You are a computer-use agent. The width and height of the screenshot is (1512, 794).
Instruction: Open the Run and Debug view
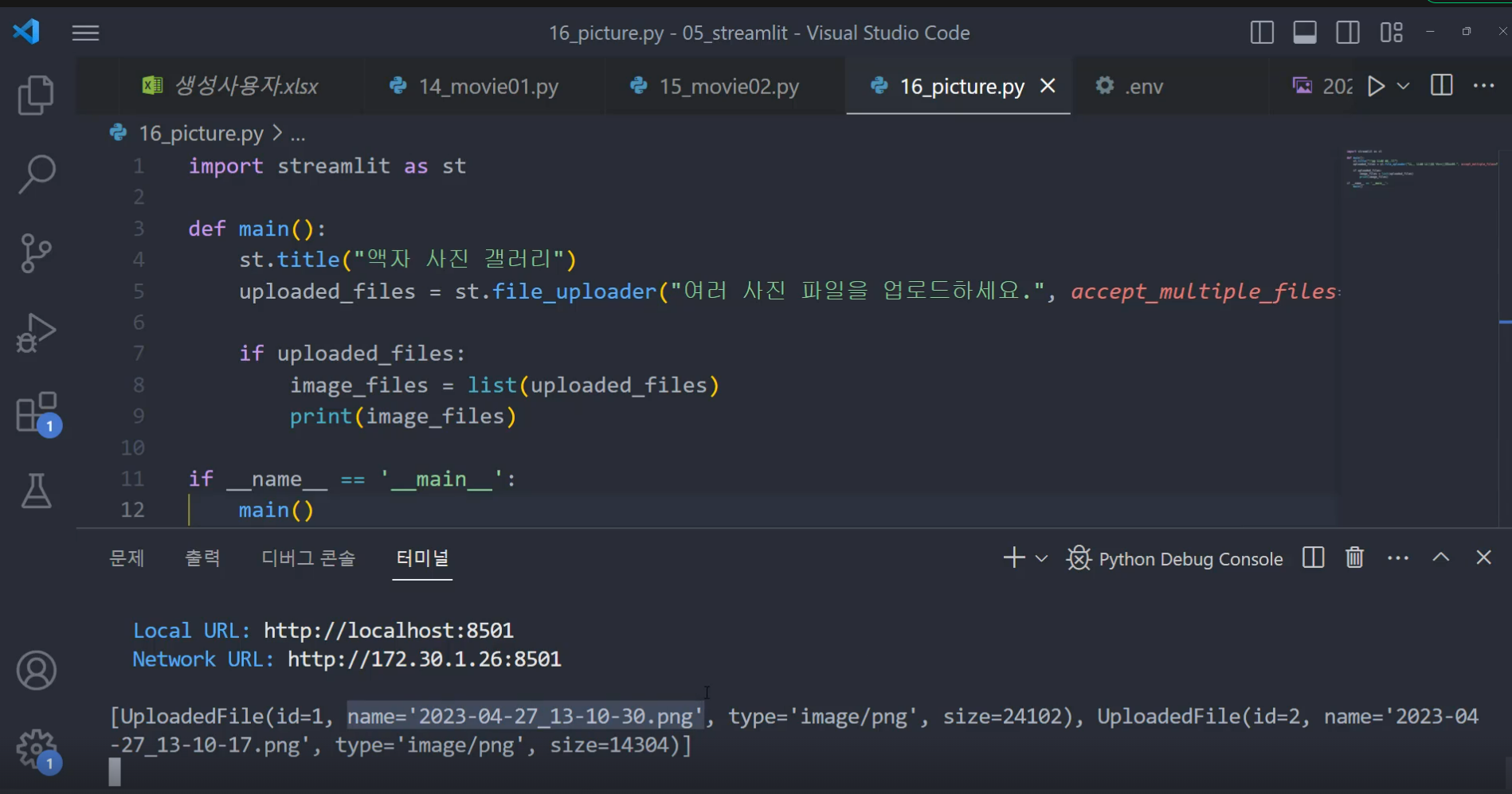click(36, 333)
